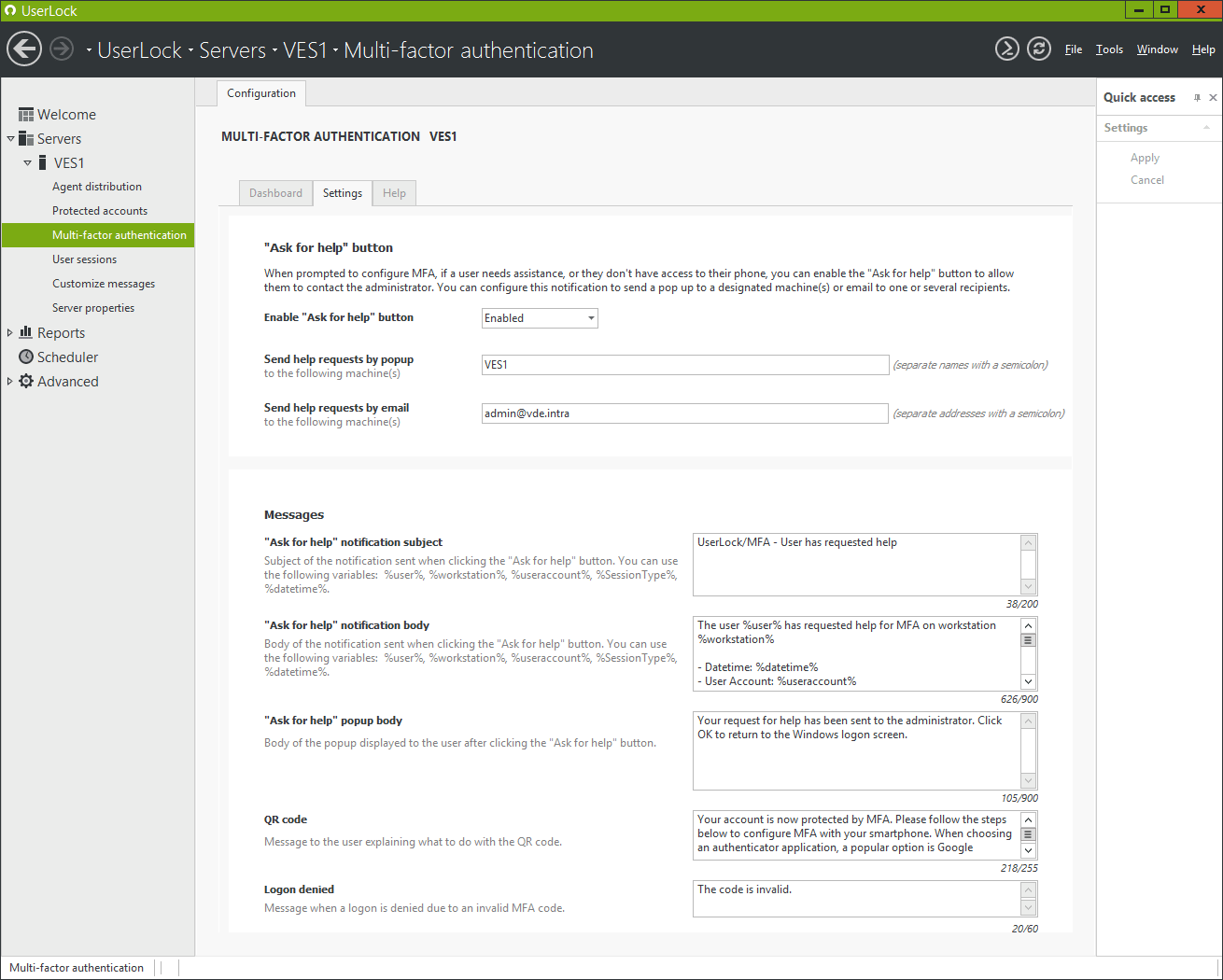Open the Tools menu
The image size is (1223, 980).
[1109, 49]
